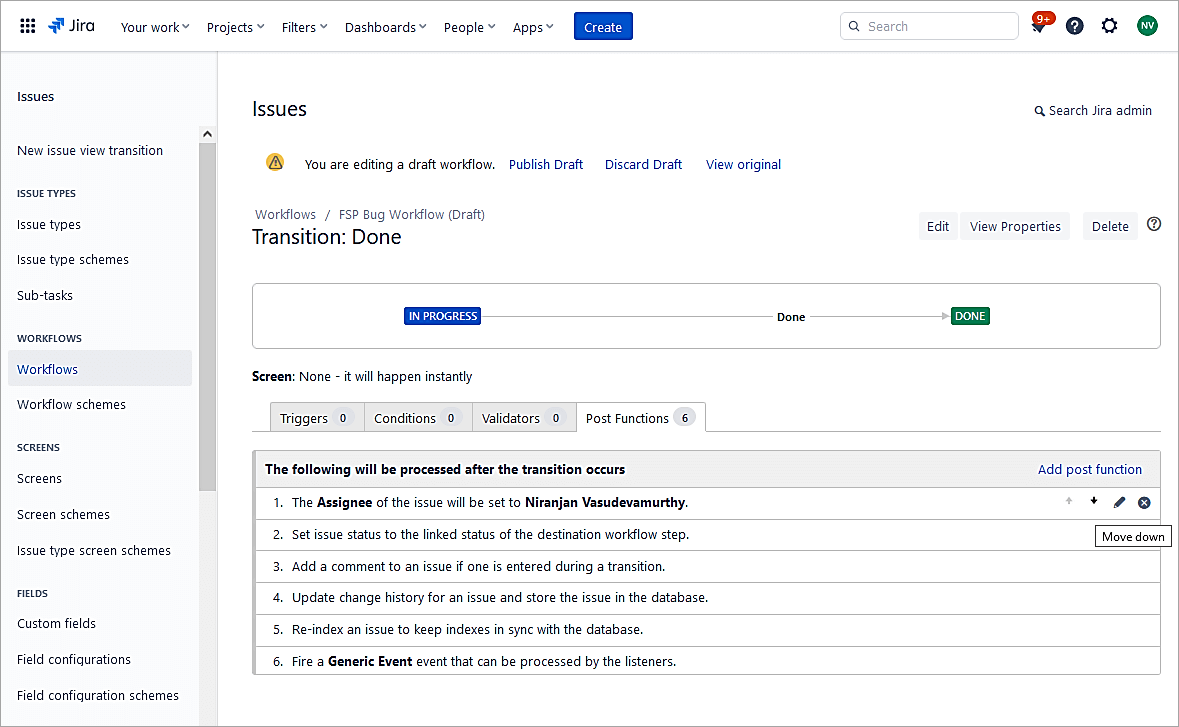
Task: Delete the Assignee post function
Action: pyautogui.click(x=1144, y=503)
